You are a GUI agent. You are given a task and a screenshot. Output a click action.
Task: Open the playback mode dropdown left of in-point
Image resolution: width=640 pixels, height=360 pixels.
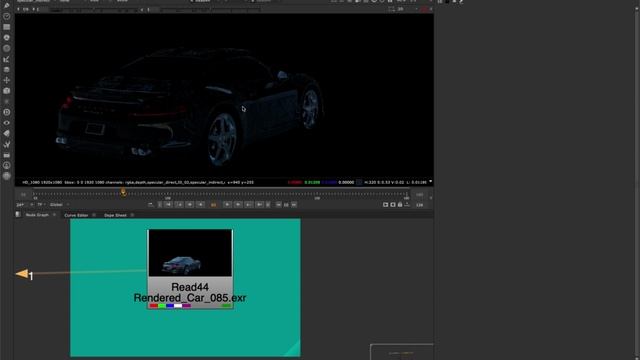(151, 204)
